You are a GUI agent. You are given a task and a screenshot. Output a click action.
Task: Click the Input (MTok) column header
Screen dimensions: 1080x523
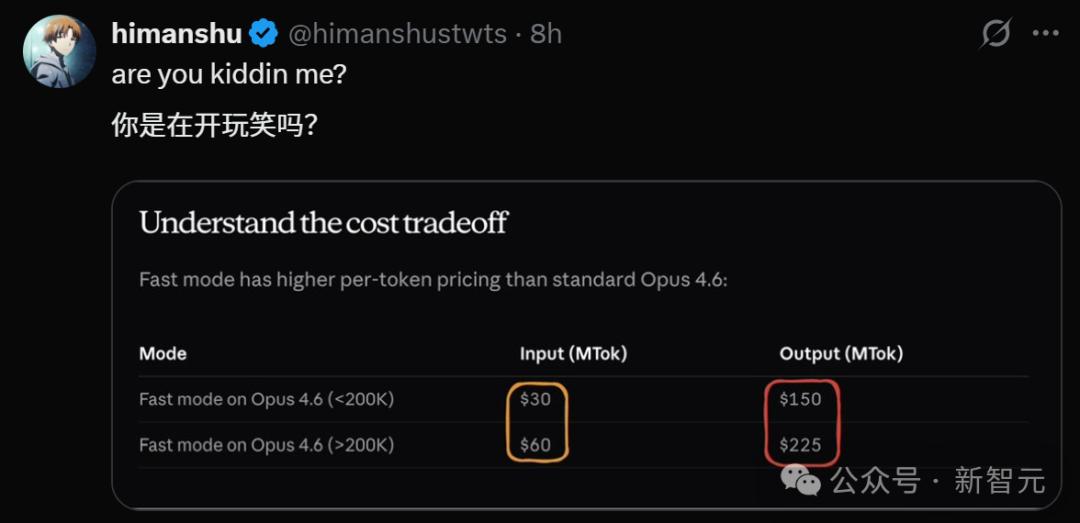click(x=573, y=354)
